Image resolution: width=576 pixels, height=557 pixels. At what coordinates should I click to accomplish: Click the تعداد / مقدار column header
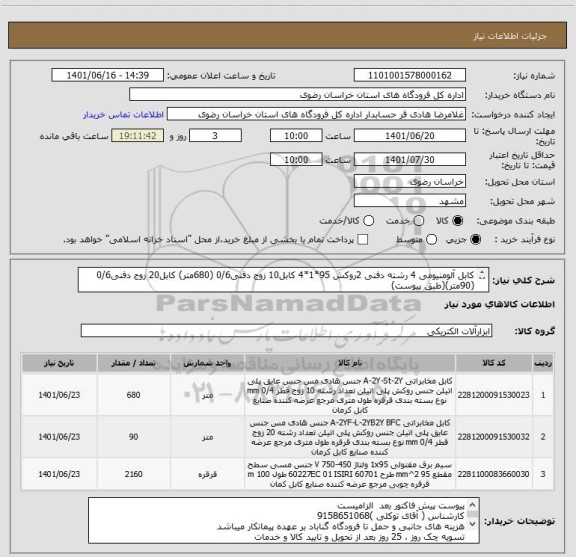click(x=133, y=363)
